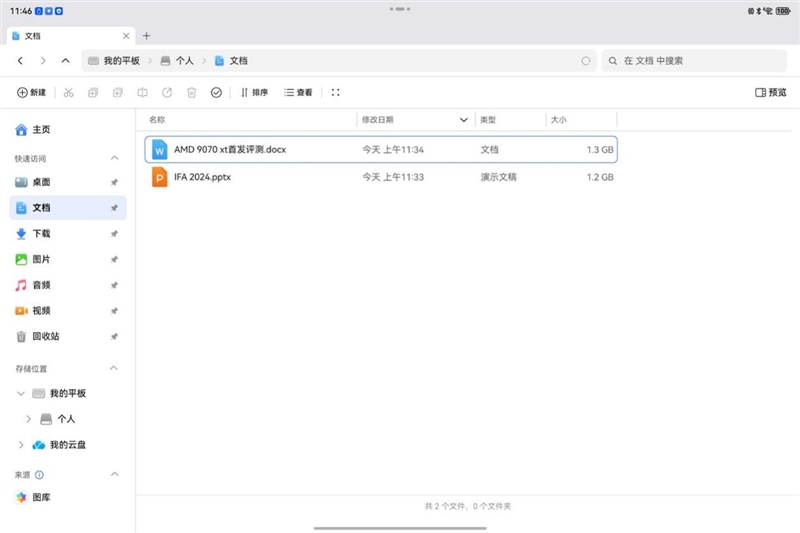Collapse the 快速访问 section
Image resolution: width=800 pixels, height=533 pixels.
click(114, 158)
